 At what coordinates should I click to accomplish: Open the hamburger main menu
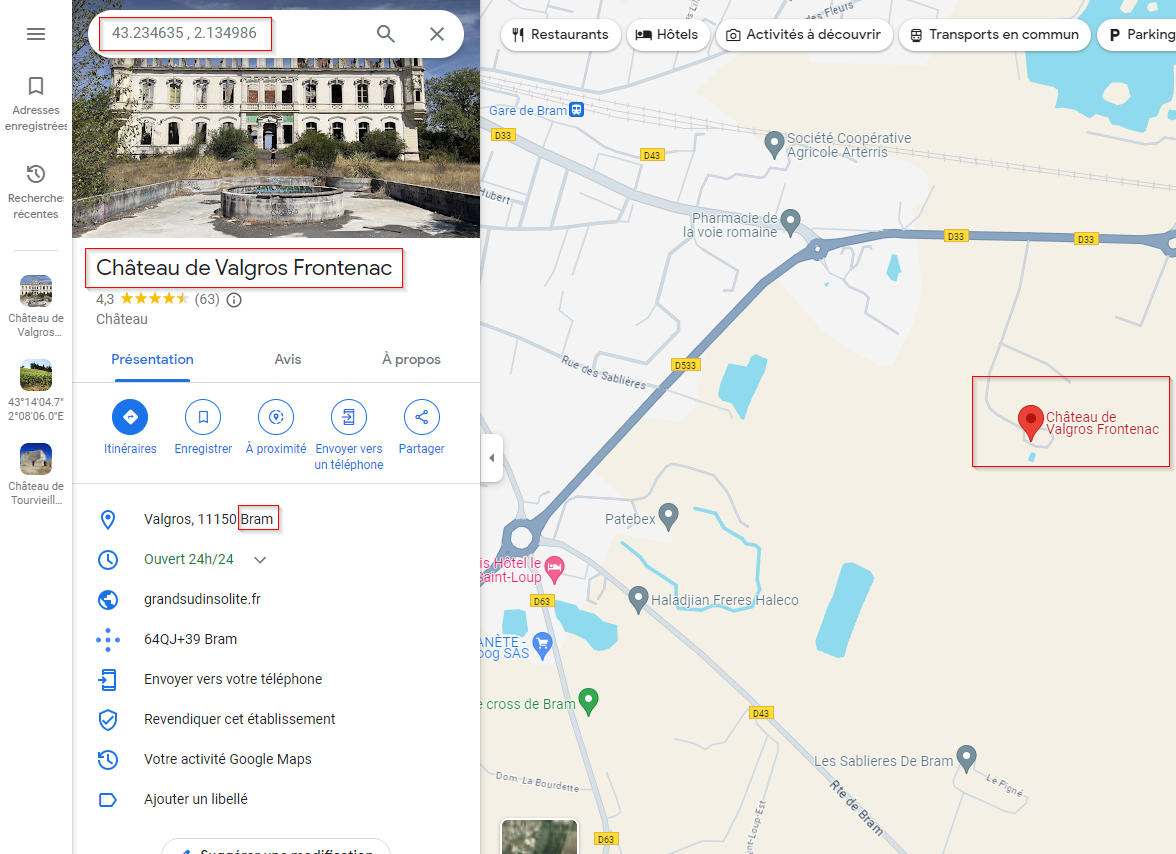(x=36, y=34)
